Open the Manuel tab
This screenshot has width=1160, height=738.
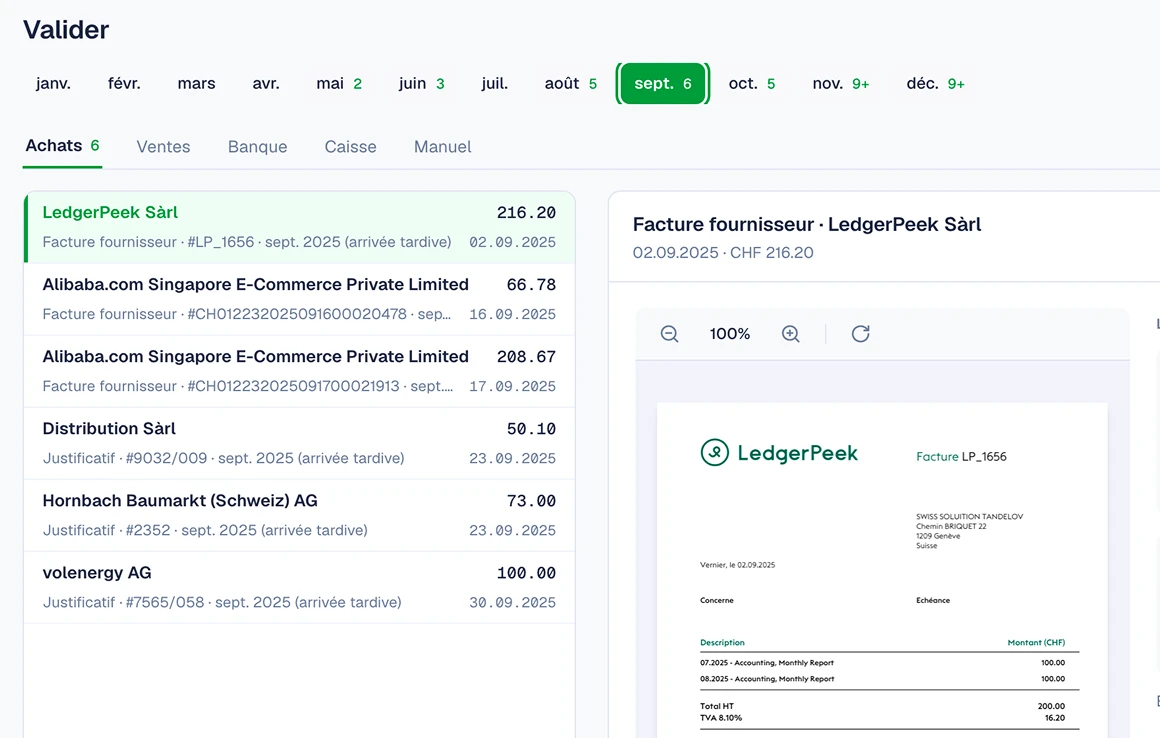pos(442,146)
